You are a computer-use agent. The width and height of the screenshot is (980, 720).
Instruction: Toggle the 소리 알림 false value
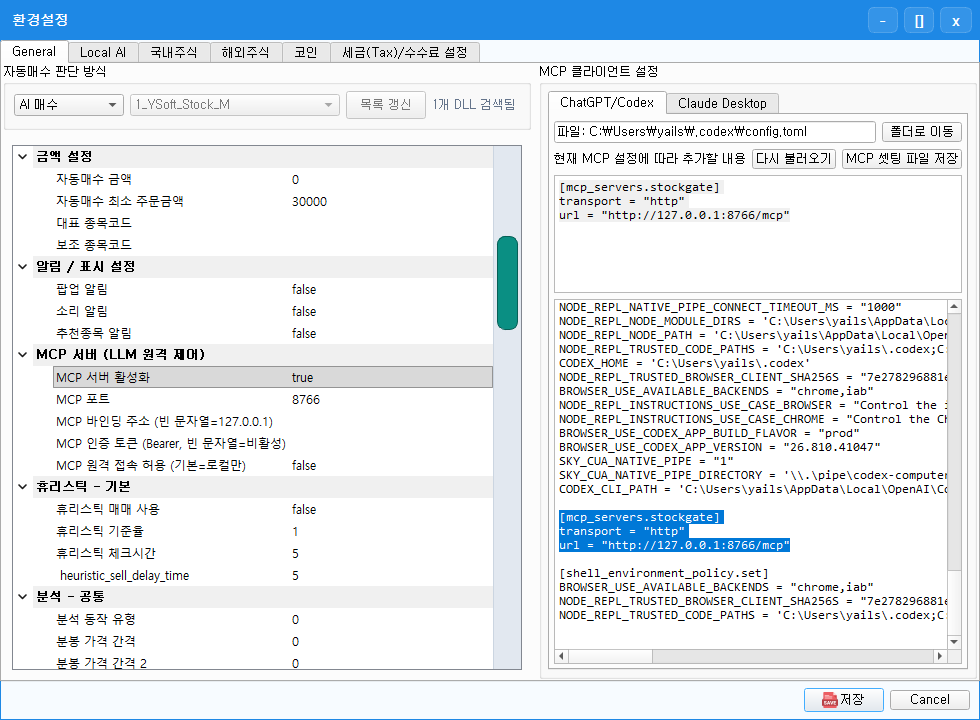(x=304, y=311)
